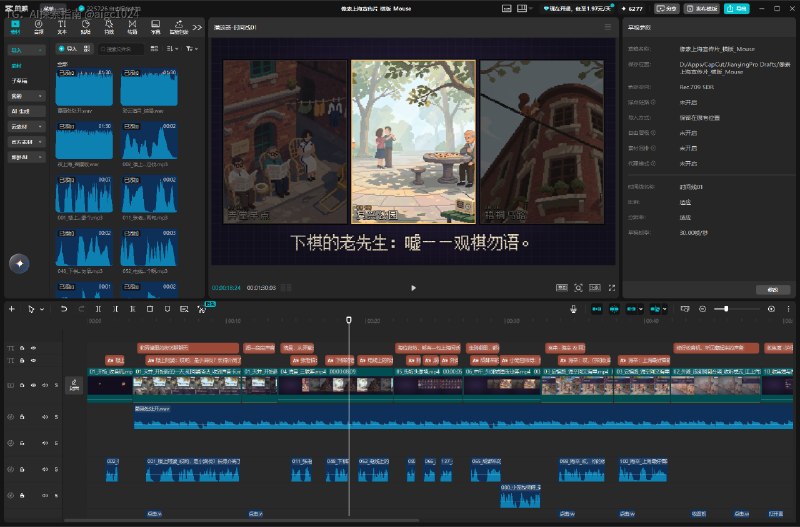Open the media sort dropdown
The image size is (800, 527).
(172, 48)
